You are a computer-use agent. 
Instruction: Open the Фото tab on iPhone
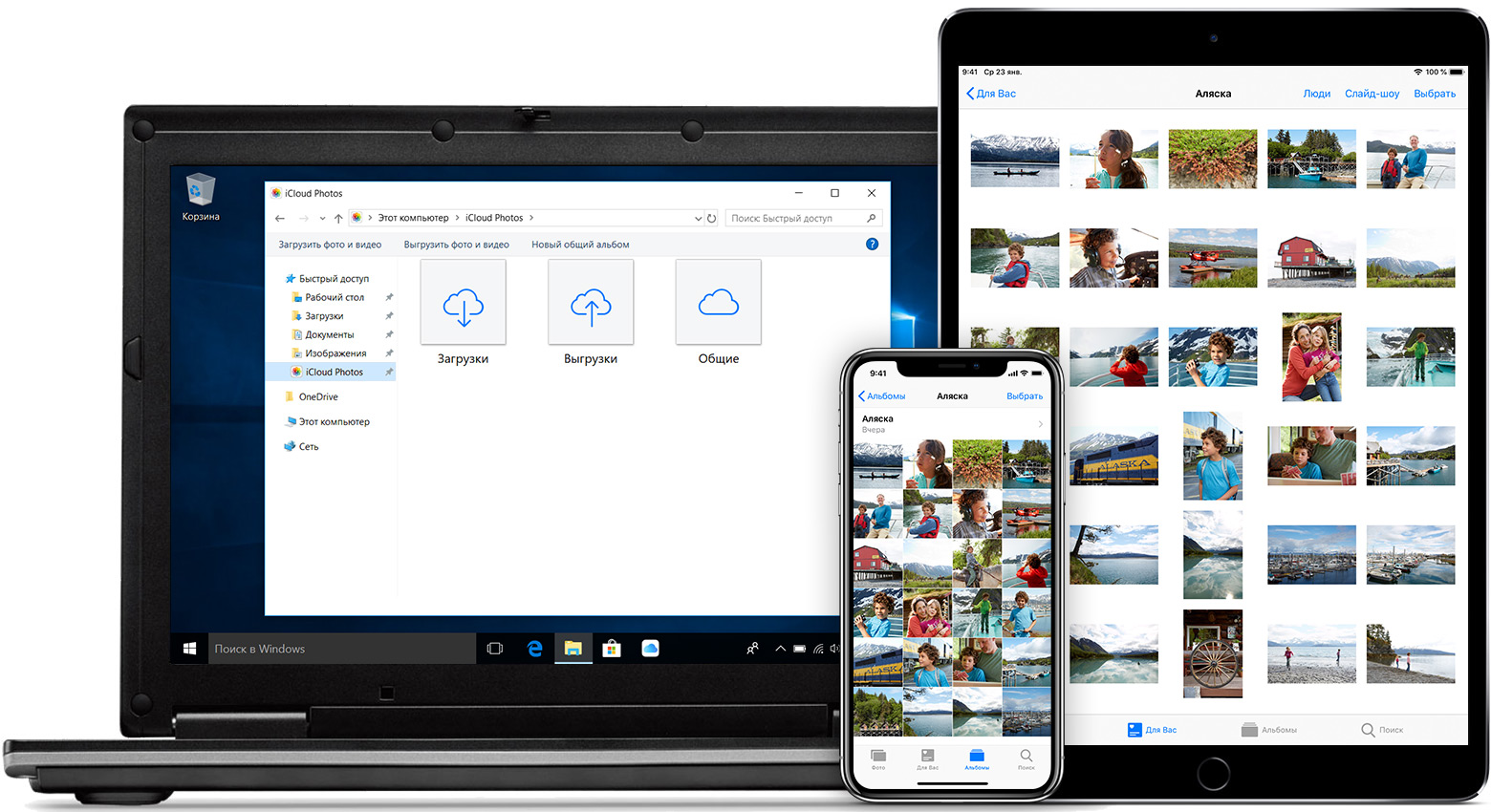point(878,759)
